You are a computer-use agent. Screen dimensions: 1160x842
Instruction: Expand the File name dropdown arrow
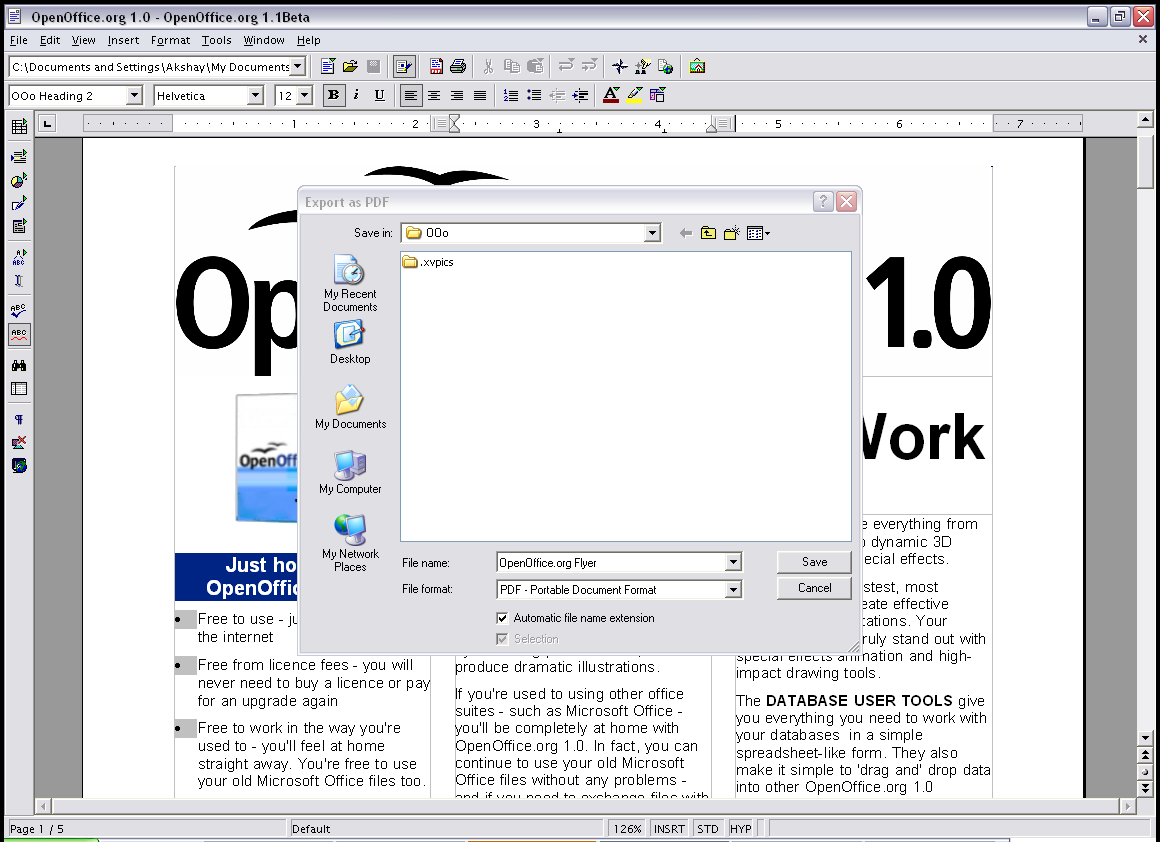[733, 562]
